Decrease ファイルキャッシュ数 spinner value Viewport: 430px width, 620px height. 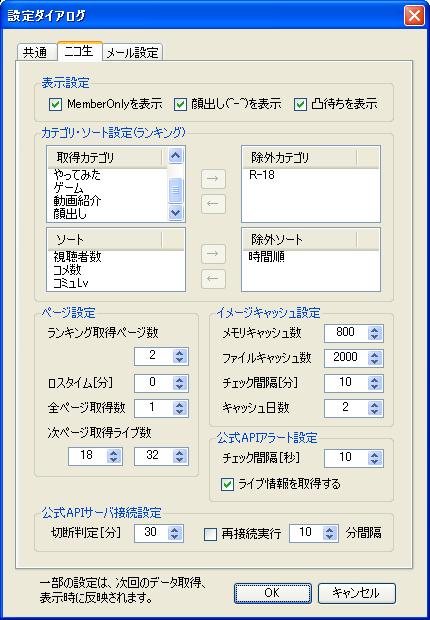point(374,362)
